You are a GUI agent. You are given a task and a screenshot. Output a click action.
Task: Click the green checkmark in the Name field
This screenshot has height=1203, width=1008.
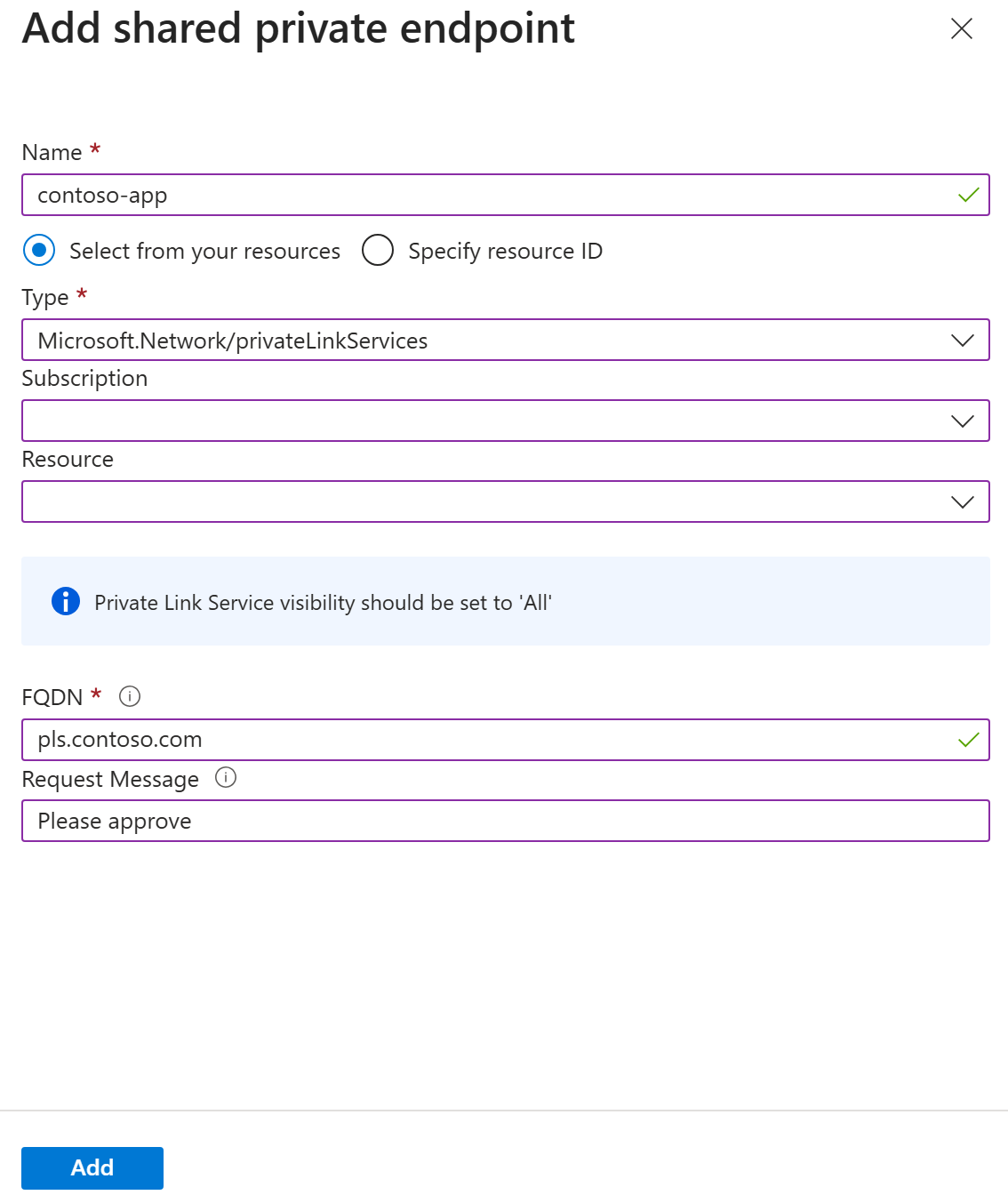(x=968, y=195)
